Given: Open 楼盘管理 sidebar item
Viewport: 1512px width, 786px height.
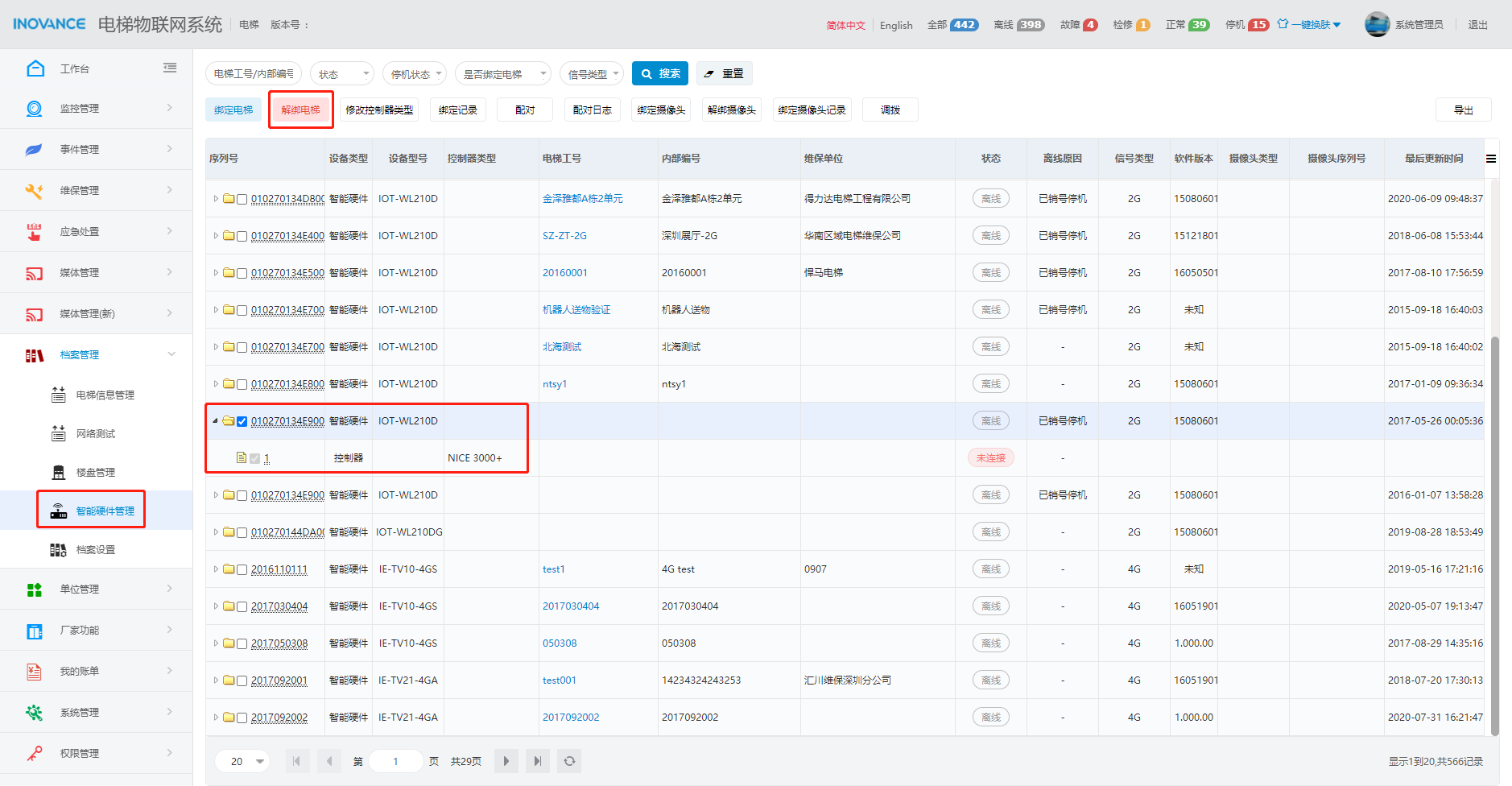Looking at the screenshot, I should click(95, 472).
